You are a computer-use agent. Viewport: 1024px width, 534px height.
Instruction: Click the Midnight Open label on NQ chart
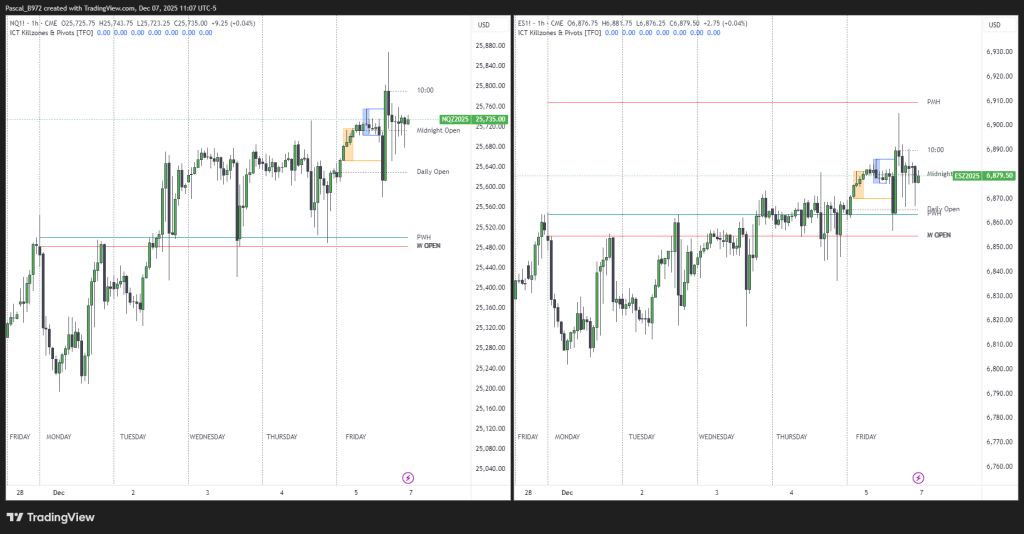pos(438,130)
